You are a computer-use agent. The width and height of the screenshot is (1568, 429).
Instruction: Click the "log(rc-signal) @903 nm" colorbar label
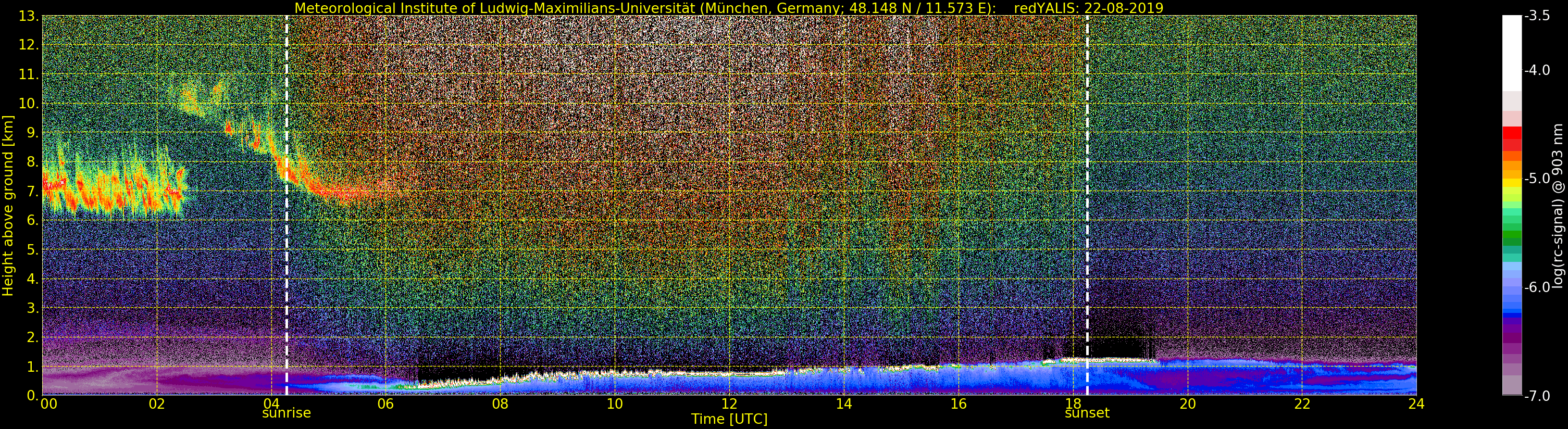tap(1559, 206)
